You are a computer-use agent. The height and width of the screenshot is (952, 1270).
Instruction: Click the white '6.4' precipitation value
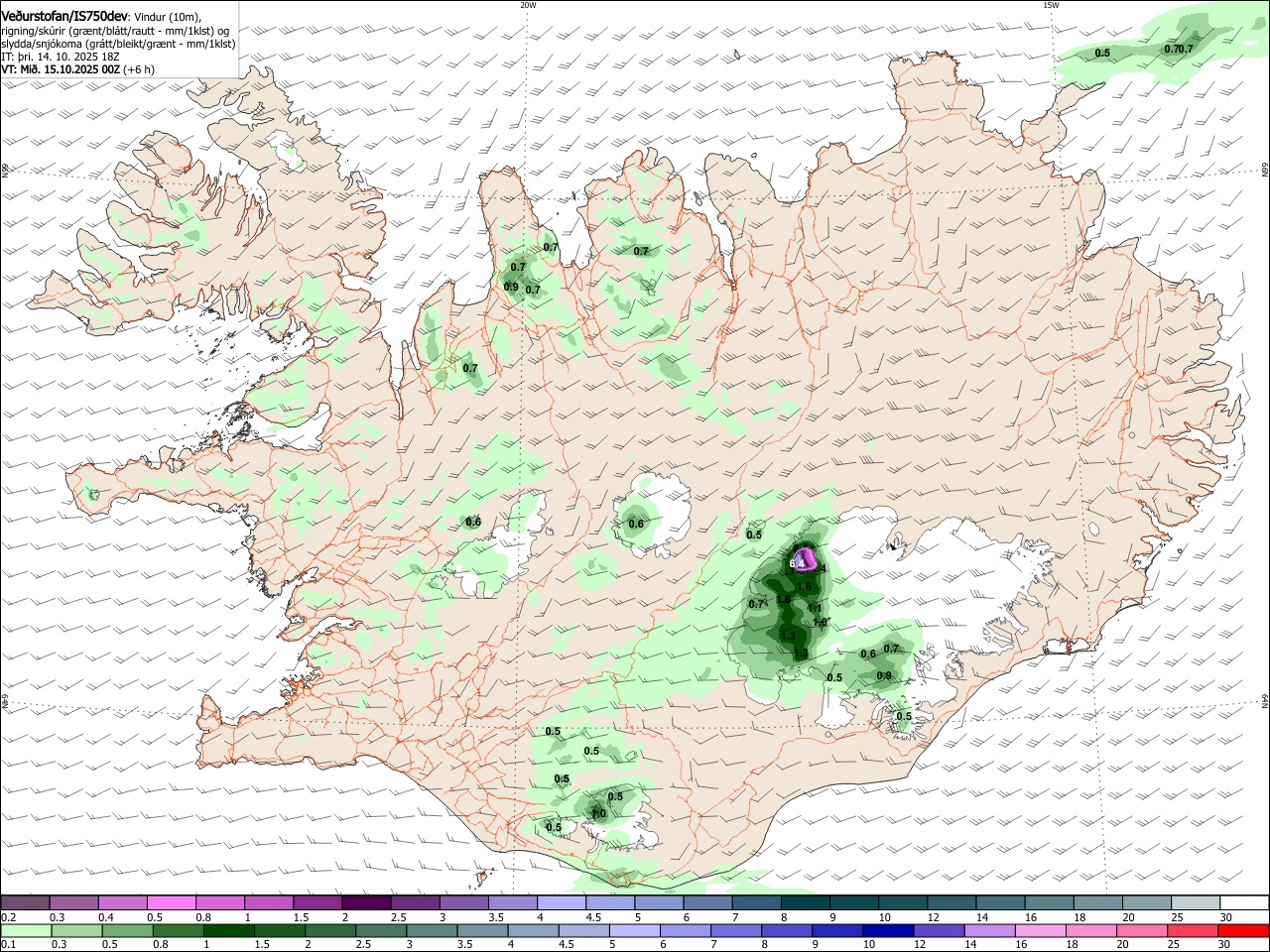[797, 563]
